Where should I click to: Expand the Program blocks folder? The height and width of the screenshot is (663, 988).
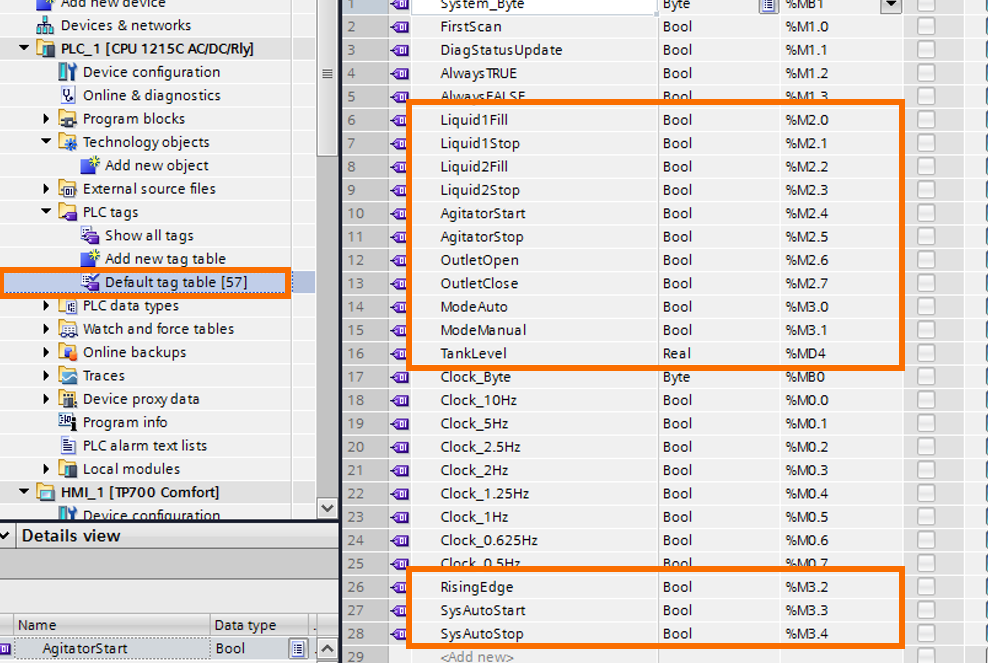(46, 118)
